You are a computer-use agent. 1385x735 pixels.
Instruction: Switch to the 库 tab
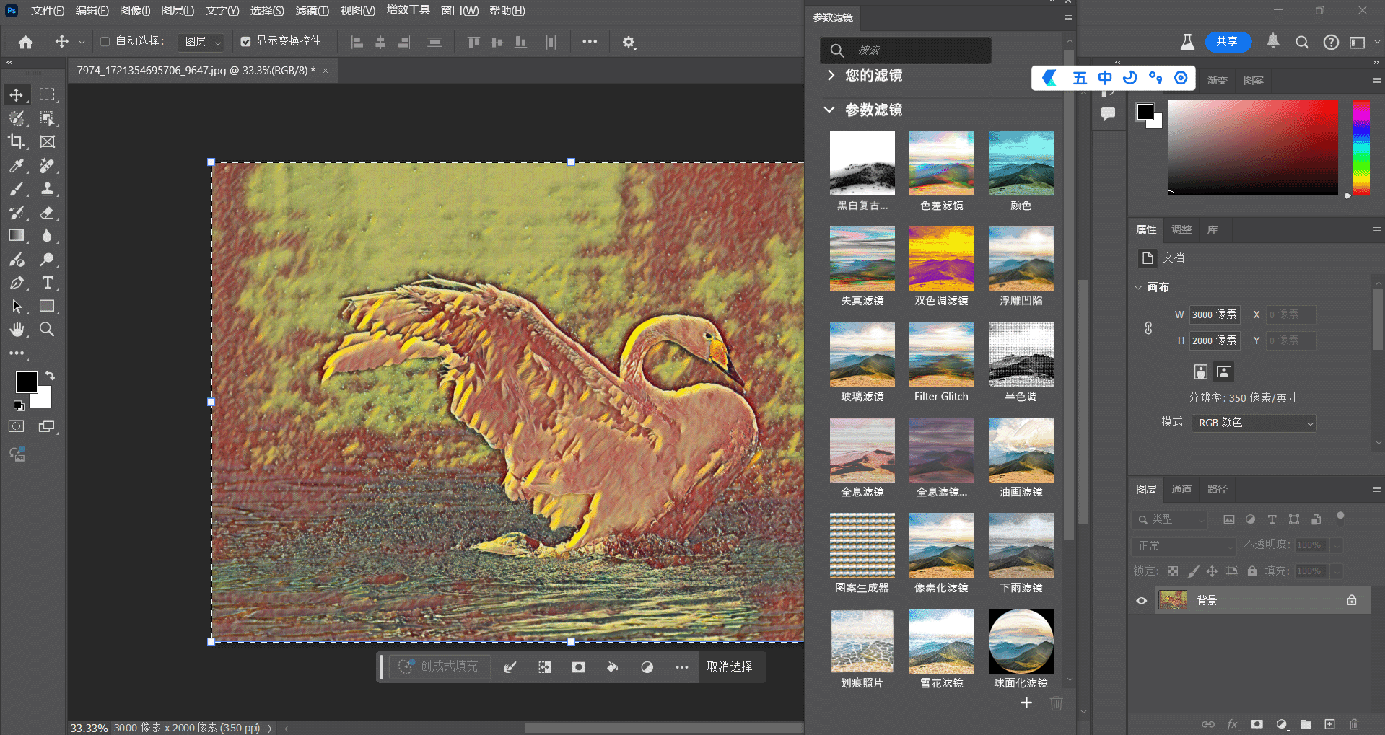(x=1213, y=229)
